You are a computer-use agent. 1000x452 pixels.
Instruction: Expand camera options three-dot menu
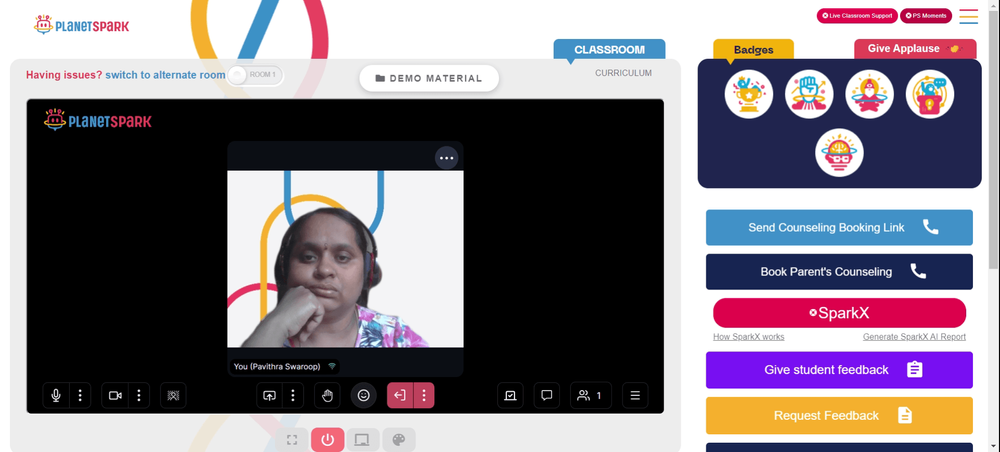138,395
